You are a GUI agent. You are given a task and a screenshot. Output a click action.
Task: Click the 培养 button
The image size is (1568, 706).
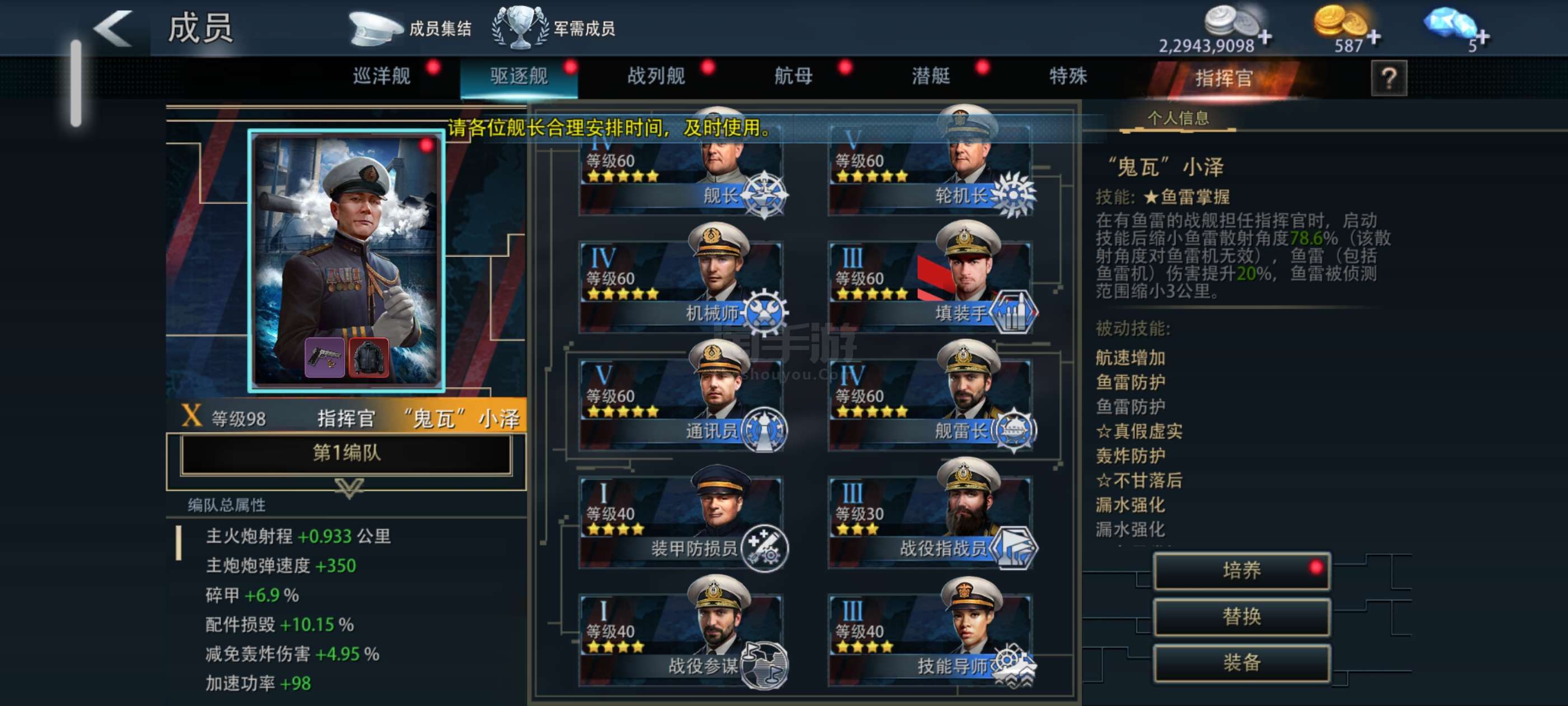1241,571
